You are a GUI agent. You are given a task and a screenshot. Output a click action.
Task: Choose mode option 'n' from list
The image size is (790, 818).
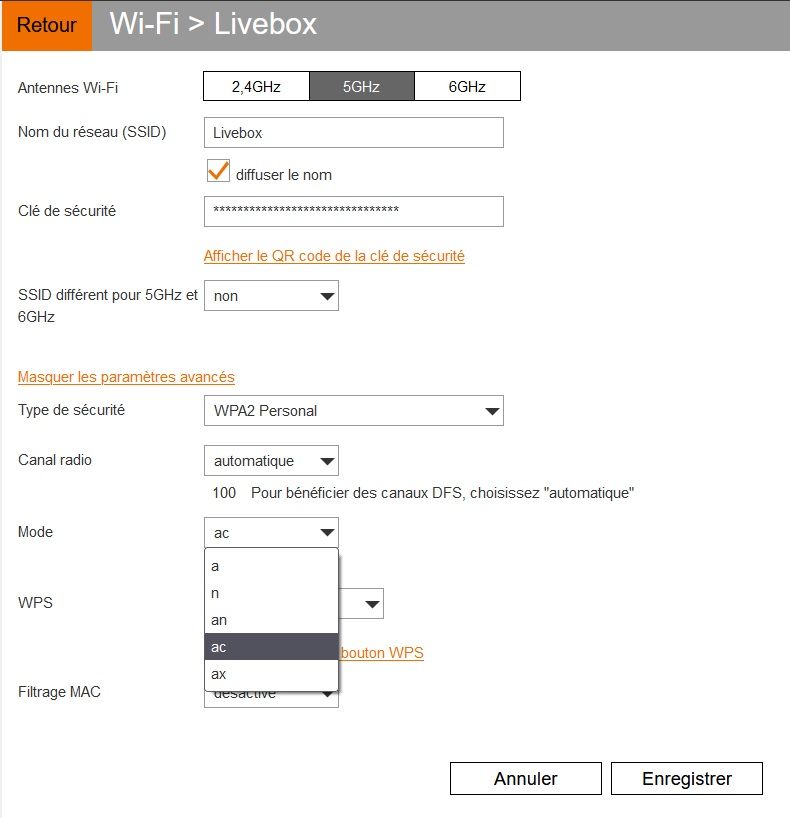pos(271,593)
